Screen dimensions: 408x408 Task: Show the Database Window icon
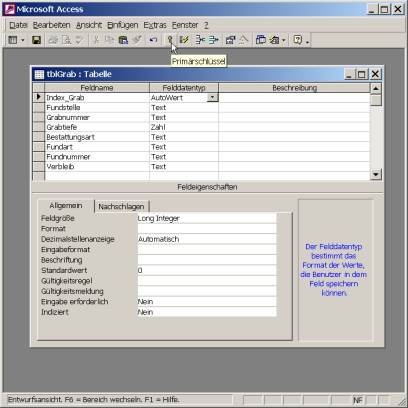click(x=261, y=40)
